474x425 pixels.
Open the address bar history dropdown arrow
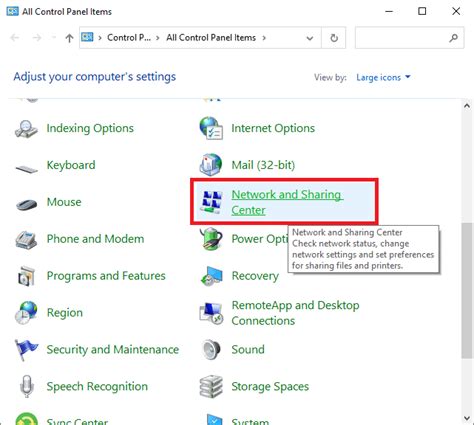(x=310, y=38)
